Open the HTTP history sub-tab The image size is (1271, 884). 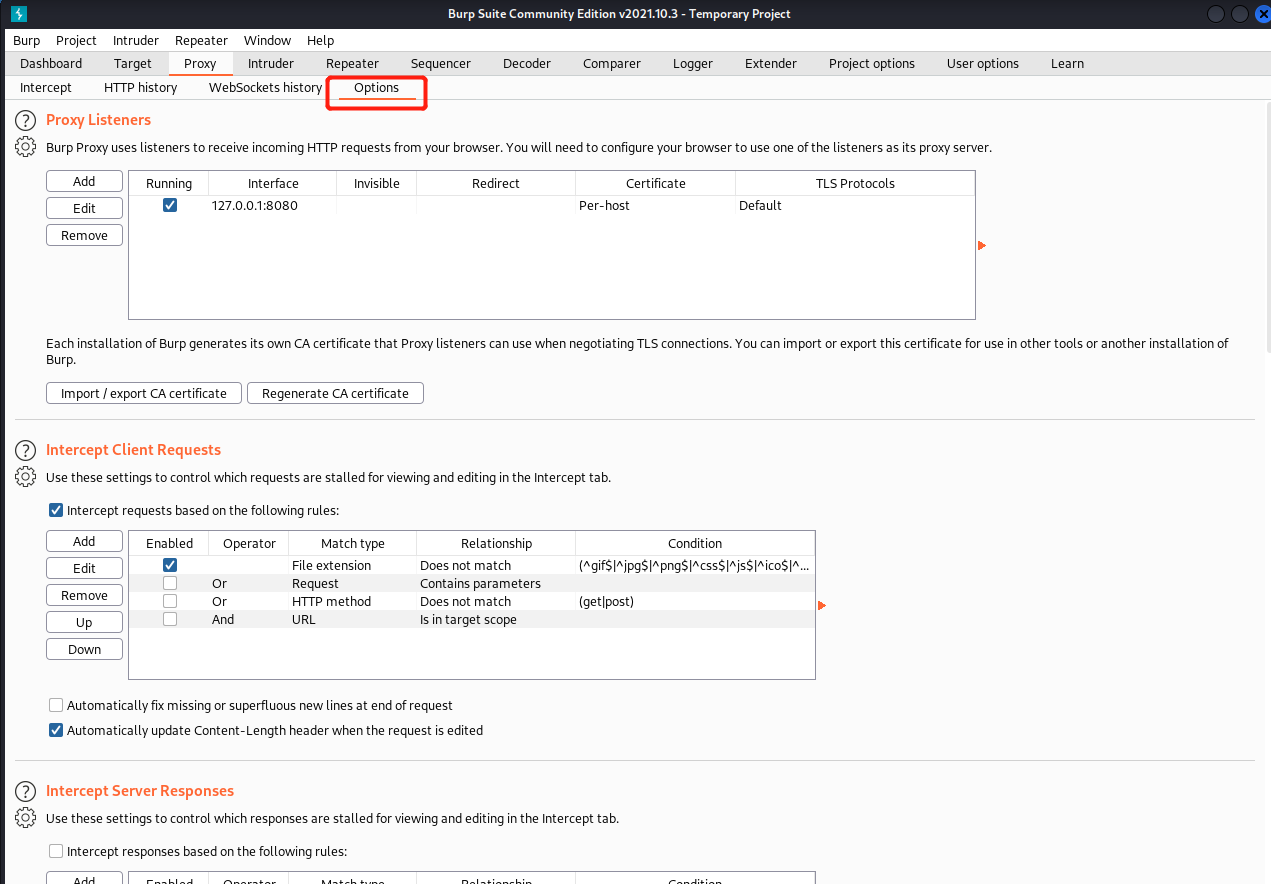(x=141, y=88)
